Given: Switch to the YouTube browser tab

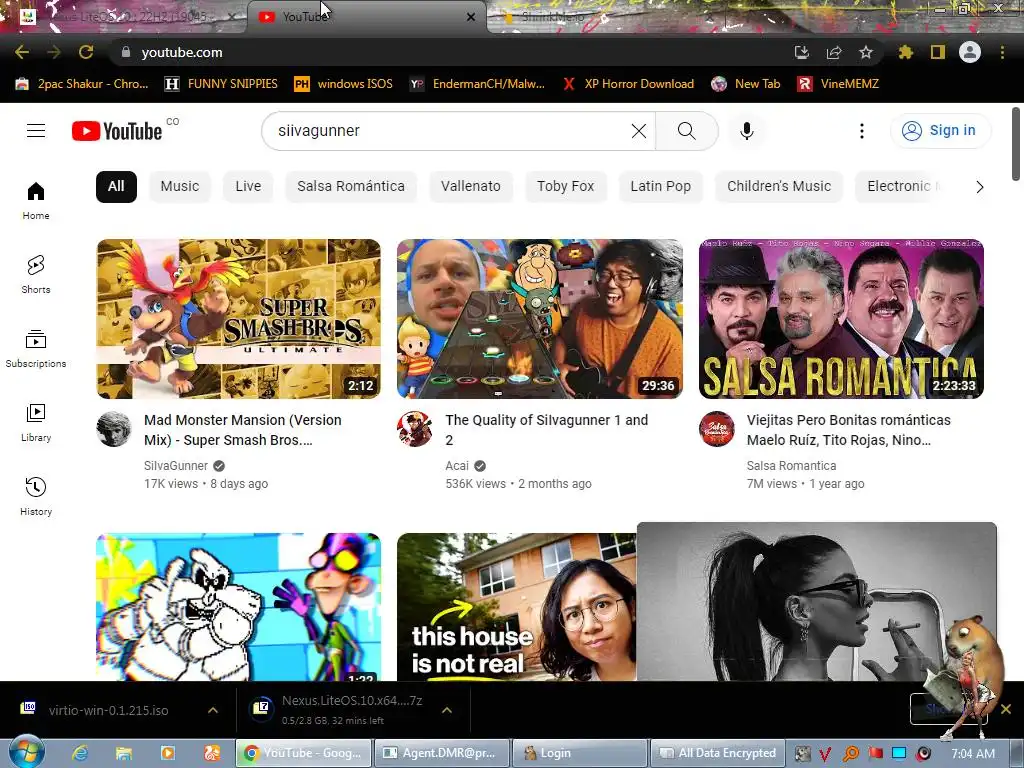Looking at the screenshot, I should (x=366, y=17).
